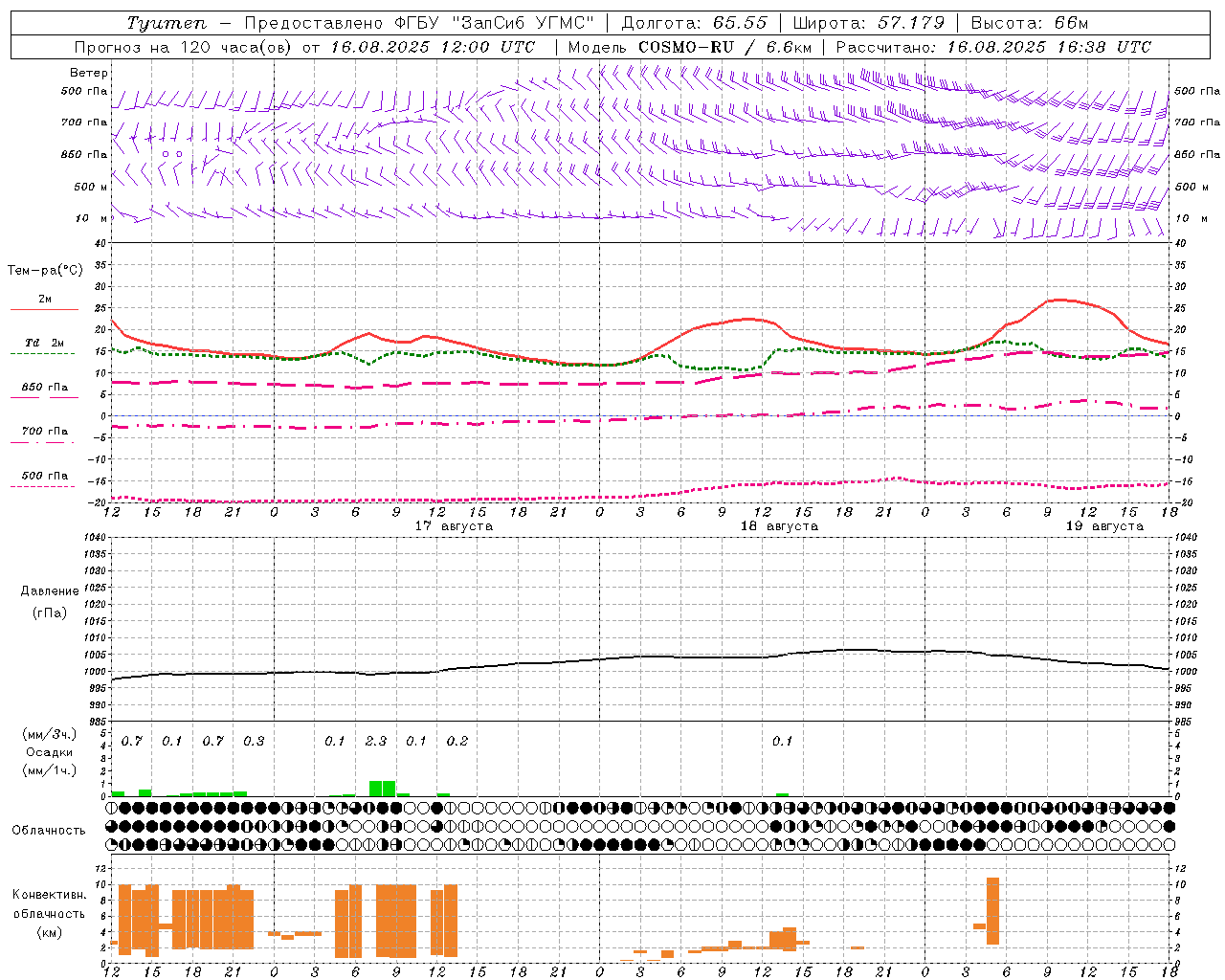Click the (мм/3ч.) precipitation unit label
Screen dimensions: 1225x980
50,735
